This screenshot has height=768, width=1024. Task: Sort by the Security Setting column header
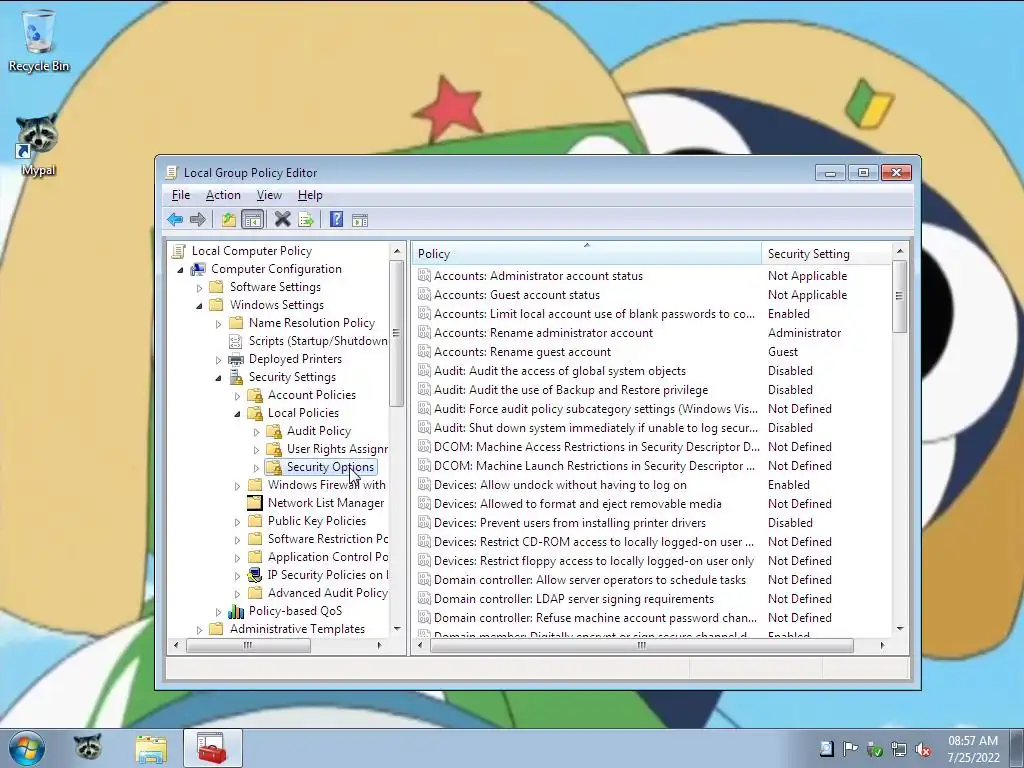[x=826, y=253]
